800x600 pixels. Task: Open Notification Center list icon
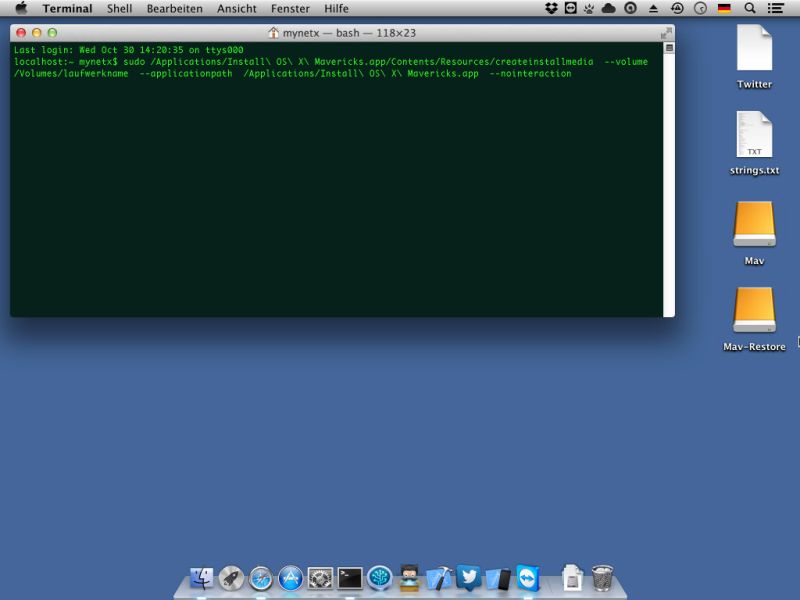776,8
